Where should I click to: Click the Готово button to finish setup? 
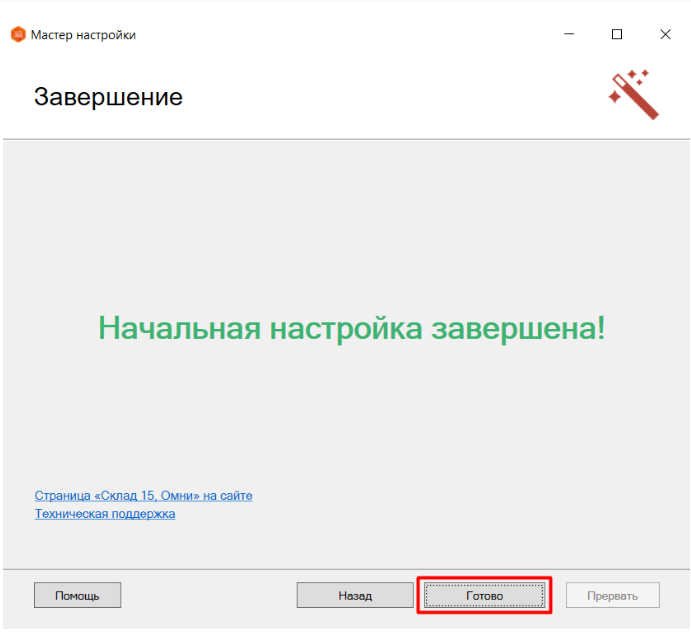484,595
